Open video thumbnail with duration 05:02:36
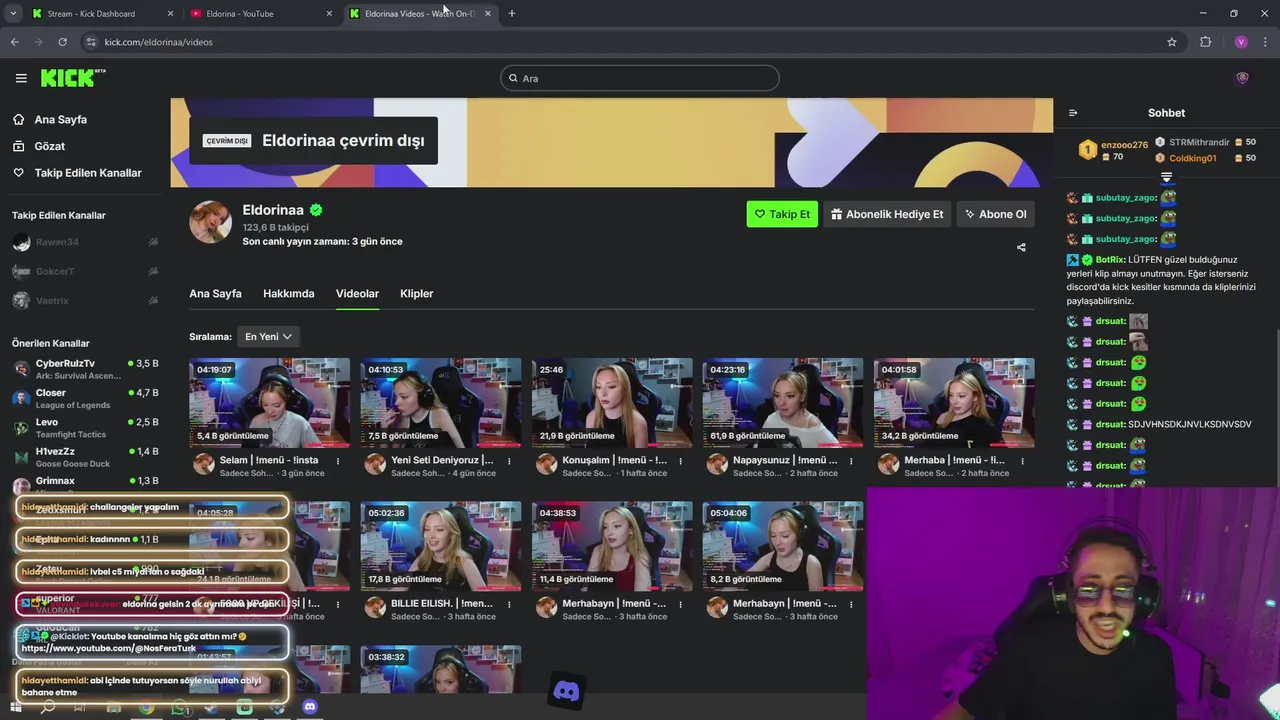This screenshot has width=1280, height=720. click(x=441, y=546)
